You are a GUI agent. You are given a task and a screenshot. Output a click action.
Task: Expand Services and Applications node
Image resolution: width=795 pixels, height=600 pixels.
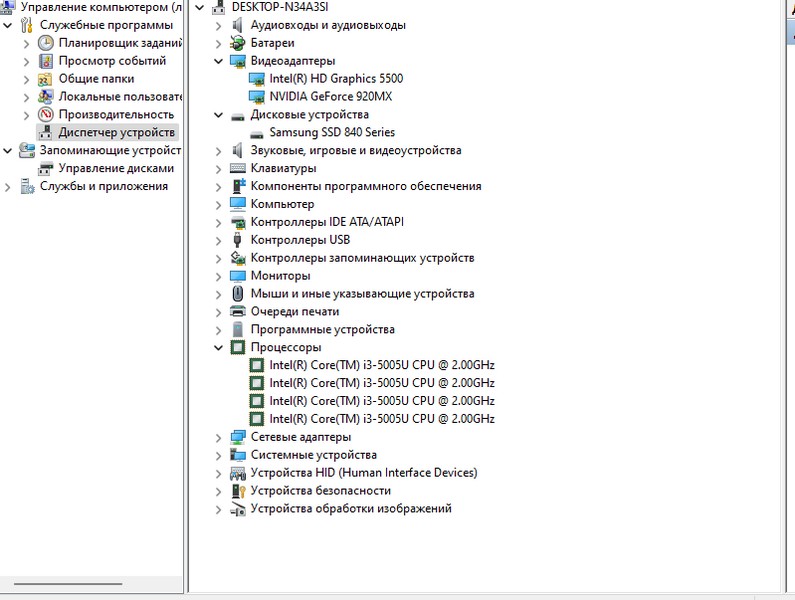[x=8, y=187]
